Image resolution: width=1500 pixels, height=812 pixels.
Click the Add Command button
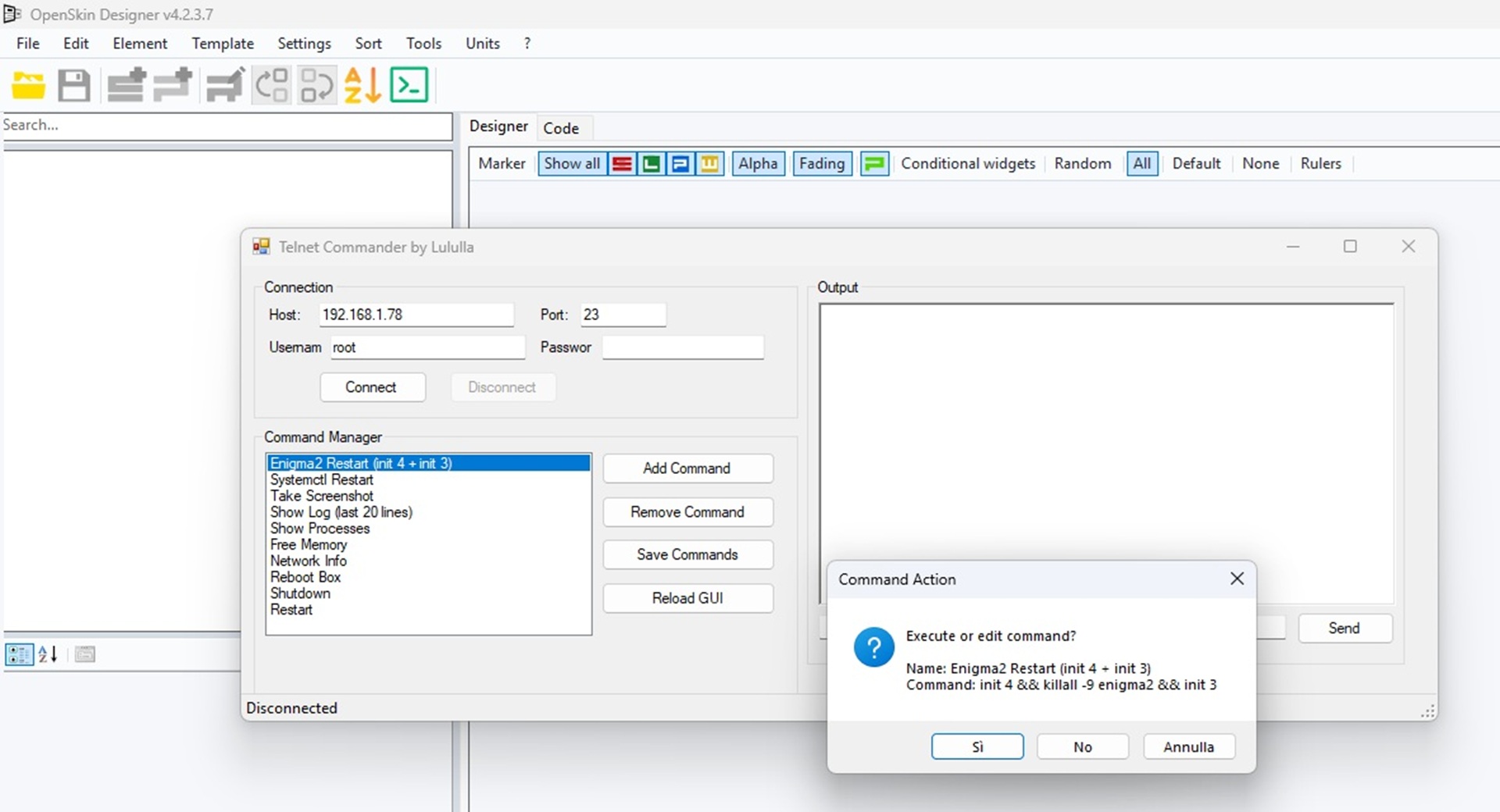coord(688,468)
